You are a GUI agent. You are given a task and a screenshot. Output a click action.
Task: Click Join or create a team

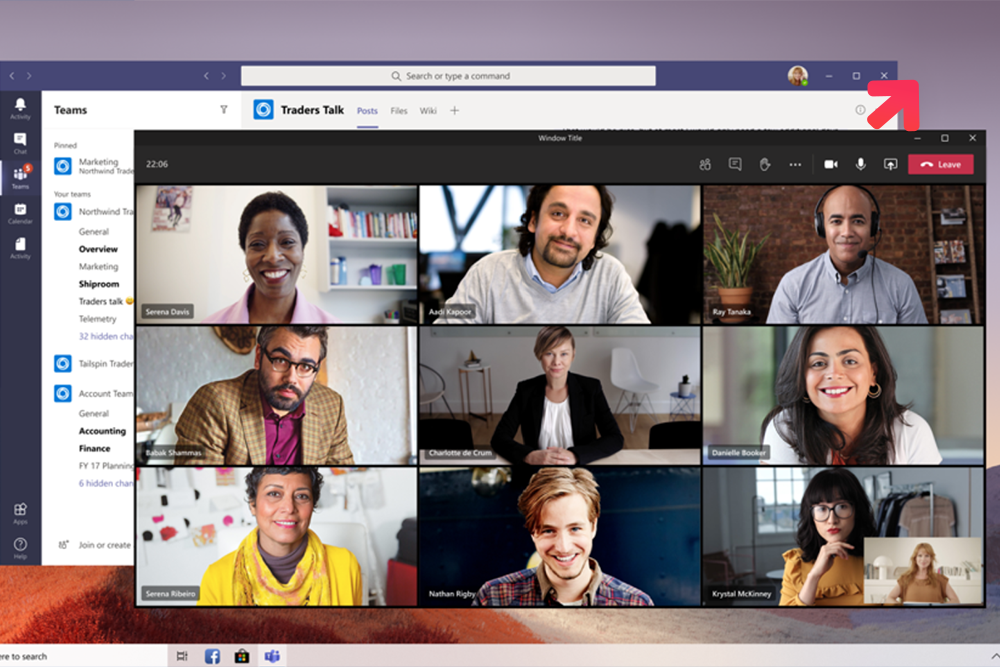click(105, 545)
